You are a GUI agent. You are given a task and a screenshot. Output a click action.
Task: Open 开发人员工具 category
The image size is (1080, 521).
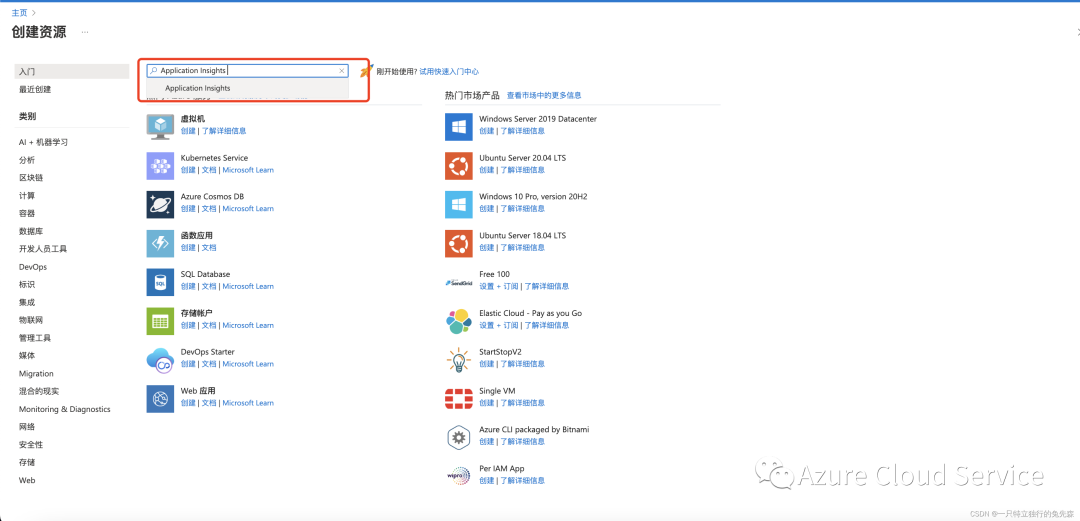43,249
